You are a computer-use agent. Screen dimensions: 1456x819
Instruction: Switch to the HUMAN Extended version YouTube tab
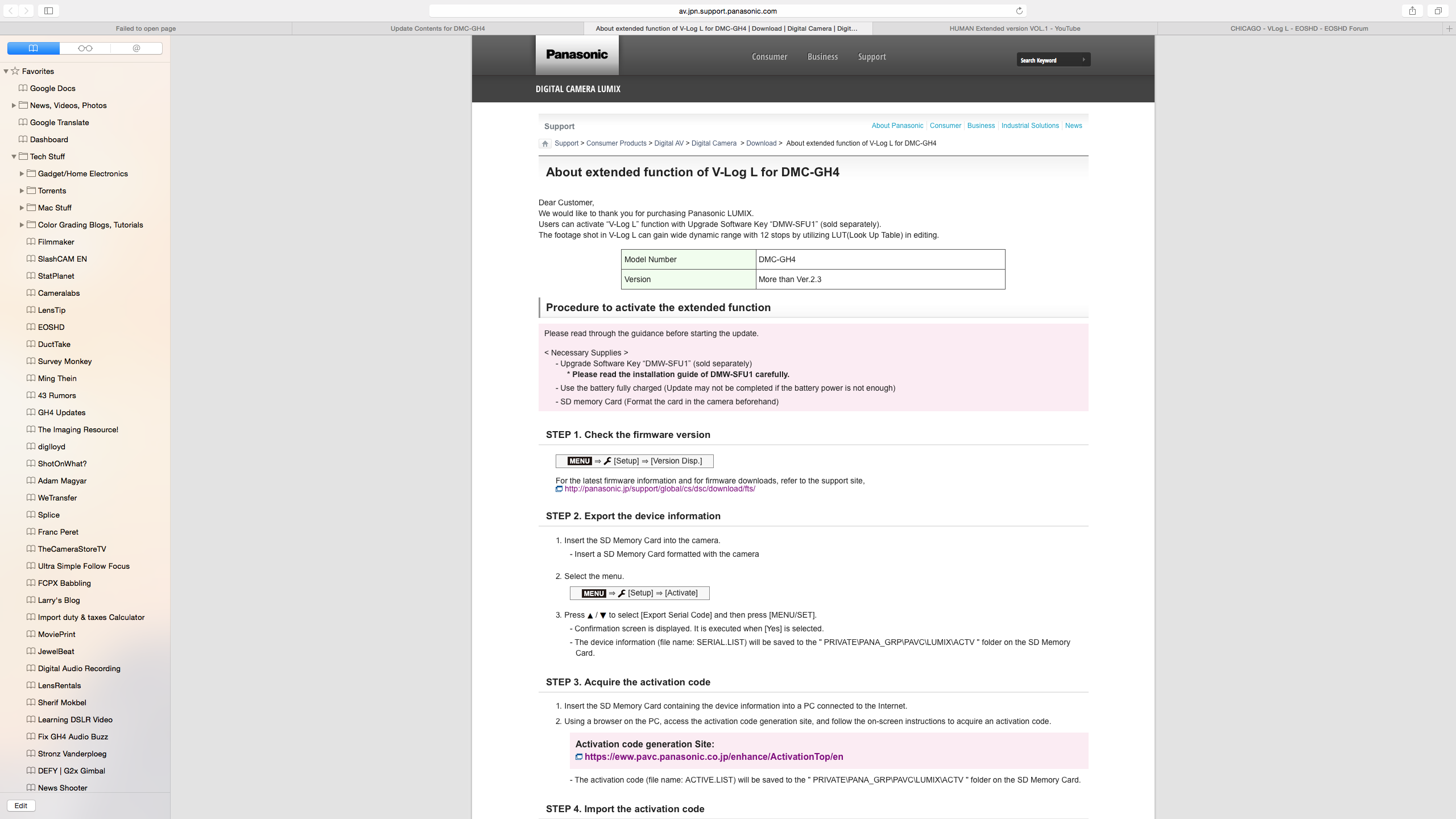point(1015,28)
